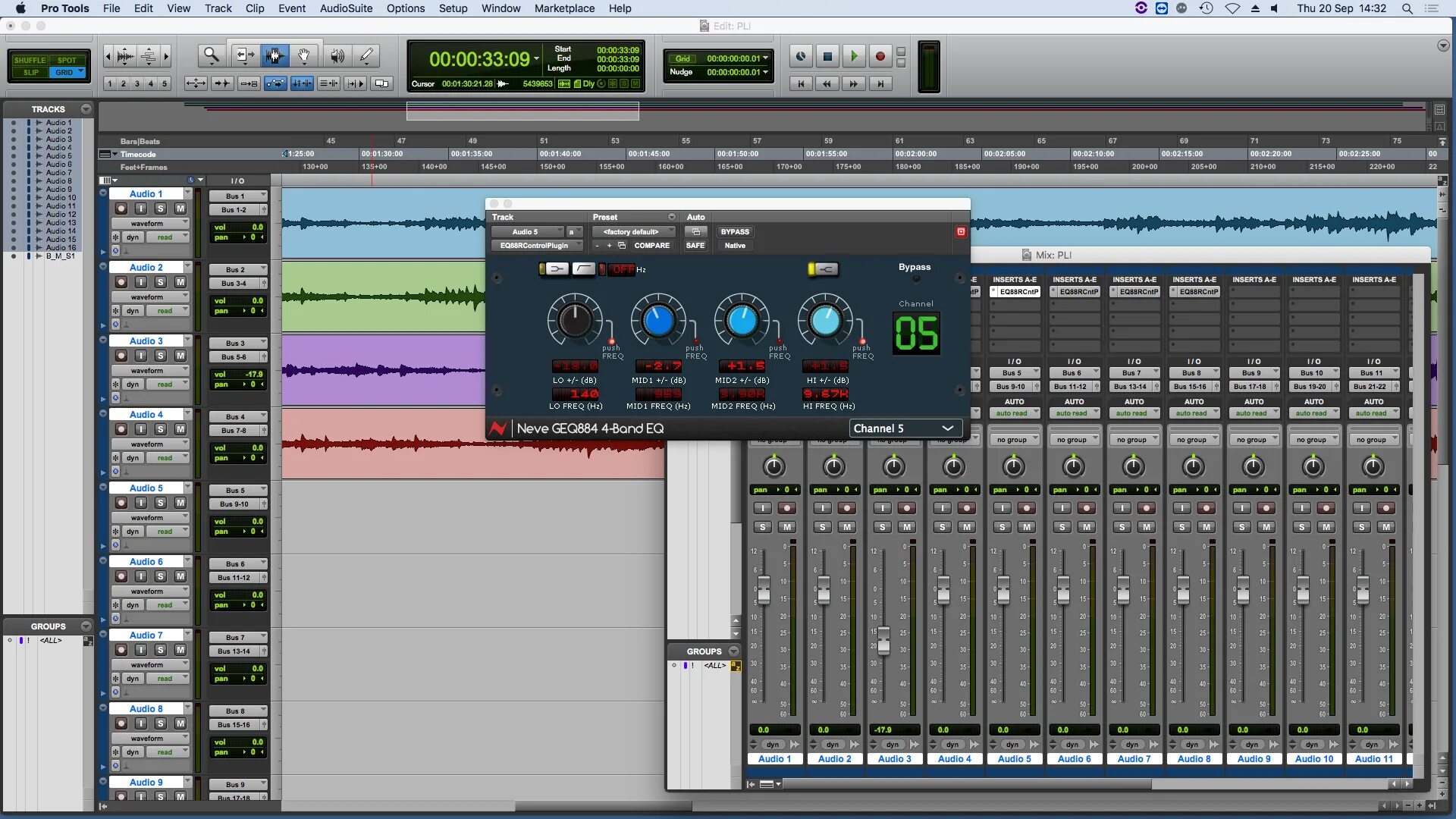Viewport: 1456px width, 819px height.
Task: Open the Event menu
Action: [292, 8]
